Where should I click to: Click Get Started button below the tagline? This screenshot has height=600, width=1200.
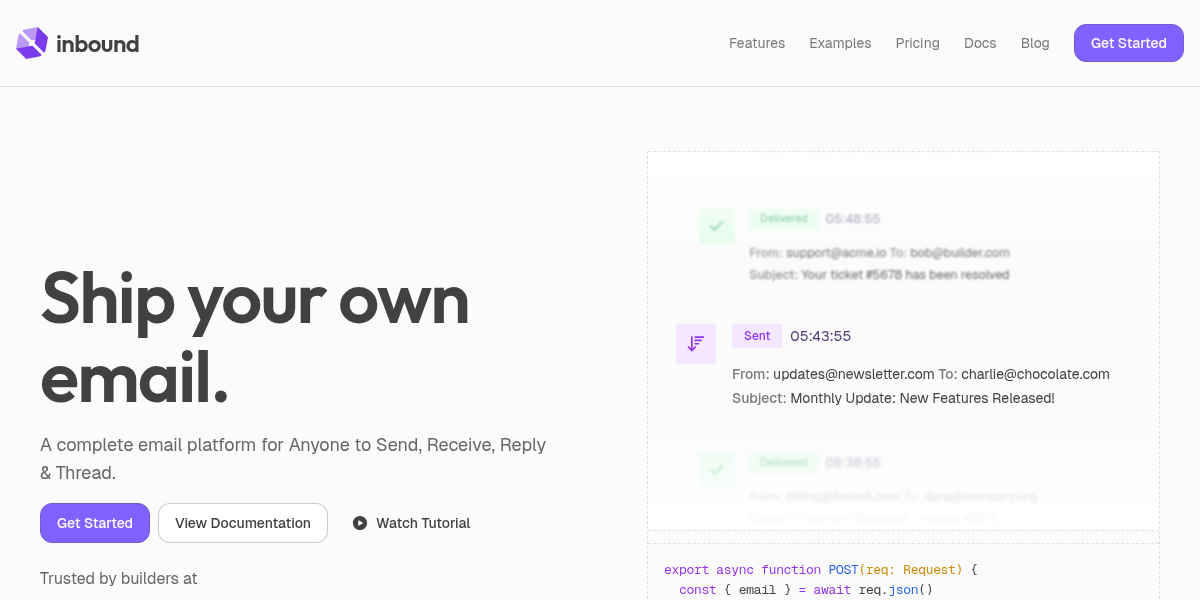point(95,523)
